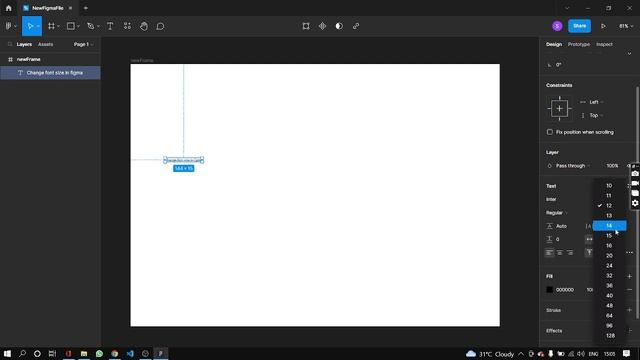
Task: Choose font size 14 from list
Action: [609, 226]
